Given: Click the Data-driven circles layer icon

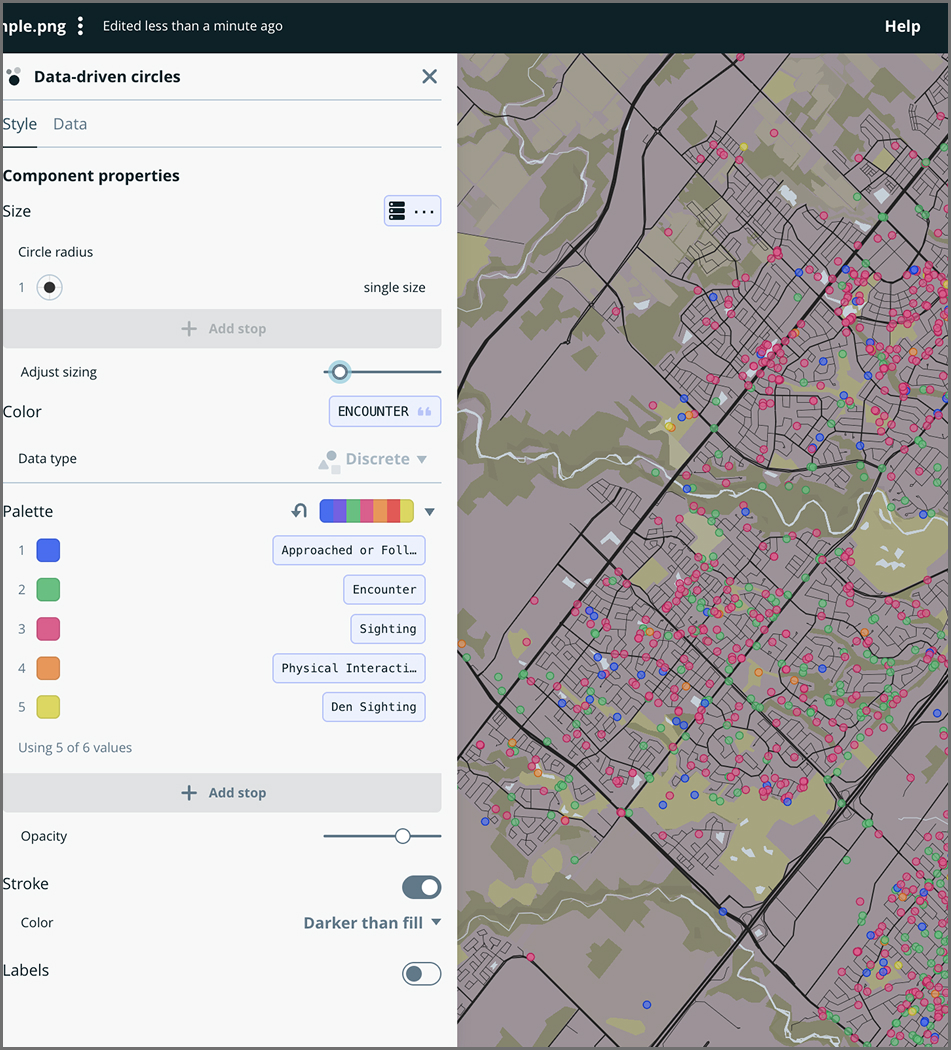Looking at the screenshot, I should click(x=14, y=76).
